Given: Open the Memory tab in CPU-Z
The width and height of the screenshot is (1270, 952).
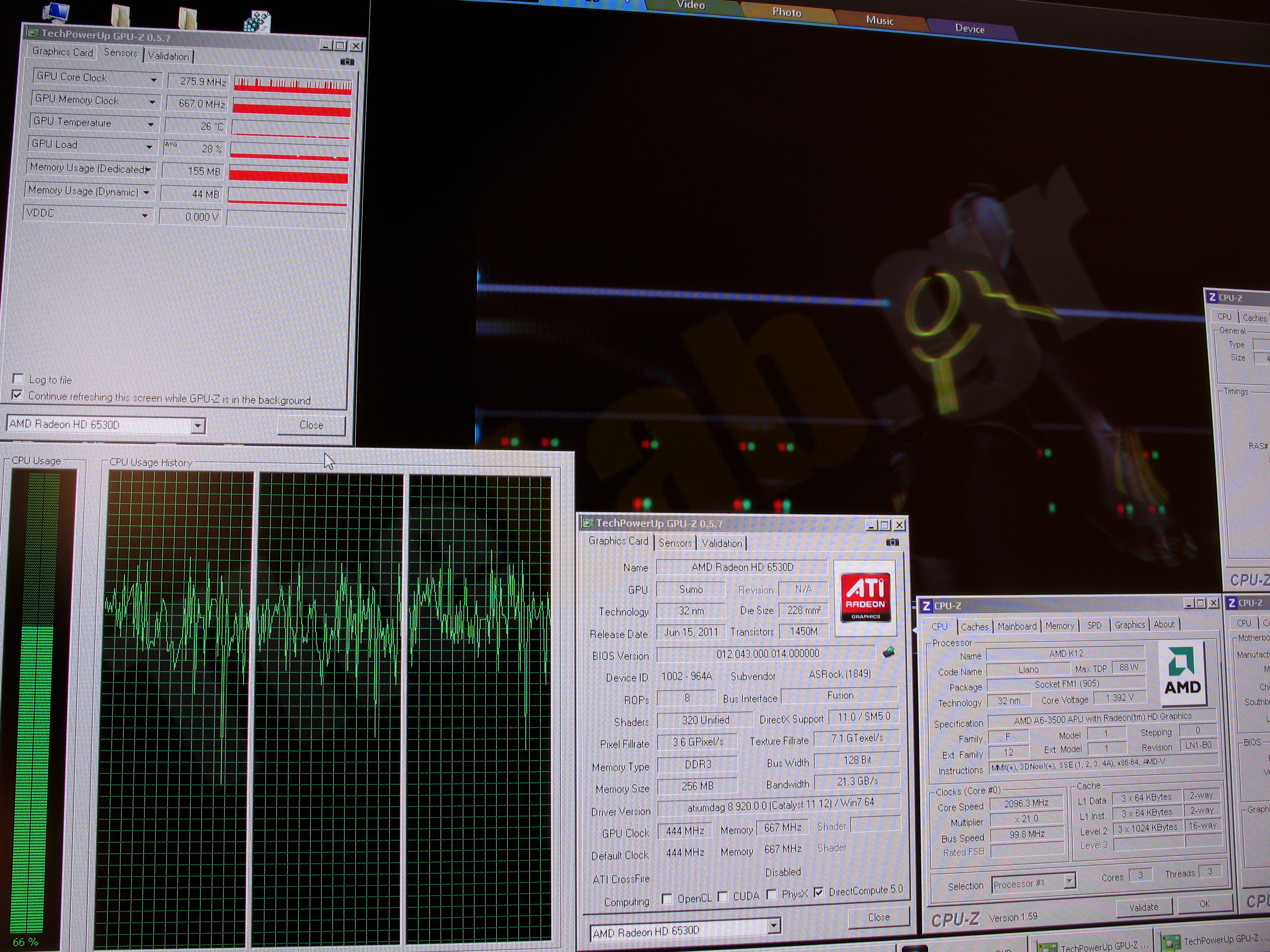Looking at the screenshot, I should 1059,625.
